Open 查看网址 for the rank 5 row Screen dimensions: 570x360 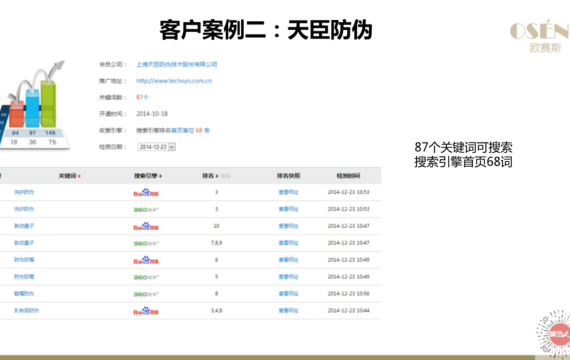289,277
